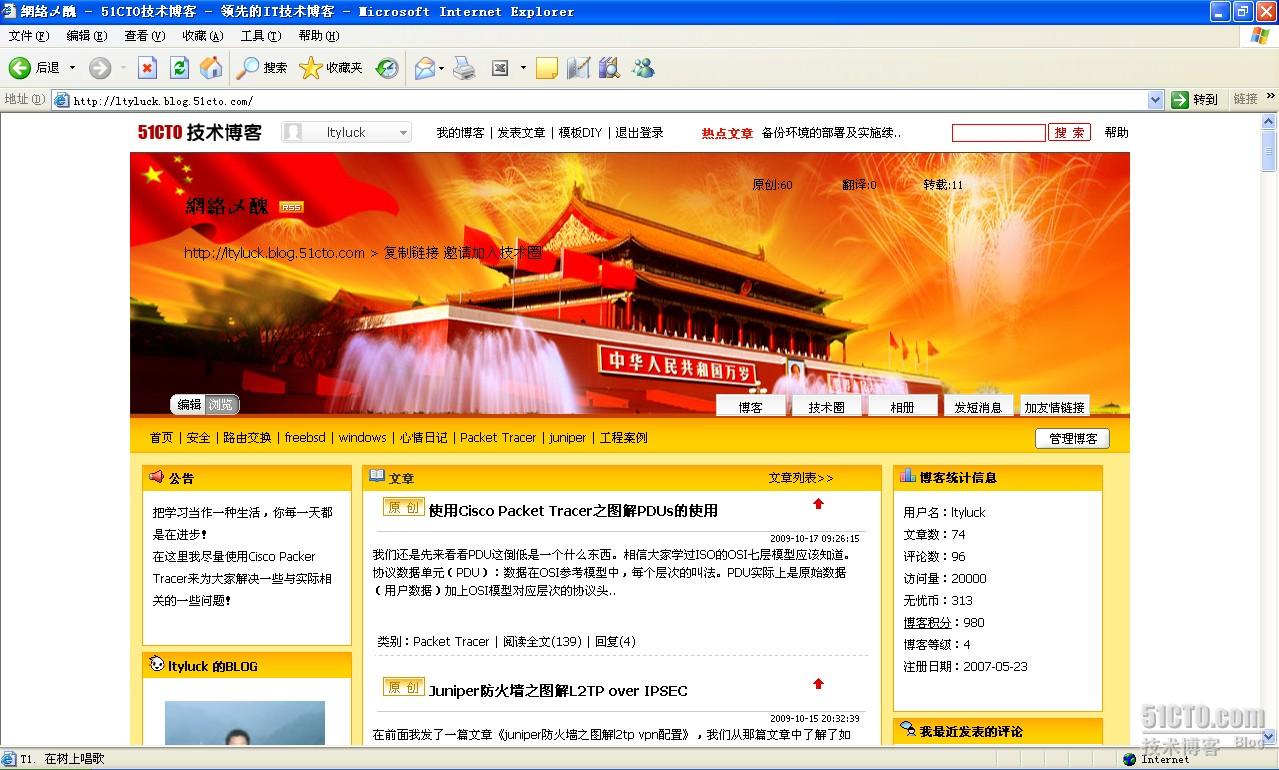
Task: Click the 博客积分 link in statistics
Action: (927, 623)
